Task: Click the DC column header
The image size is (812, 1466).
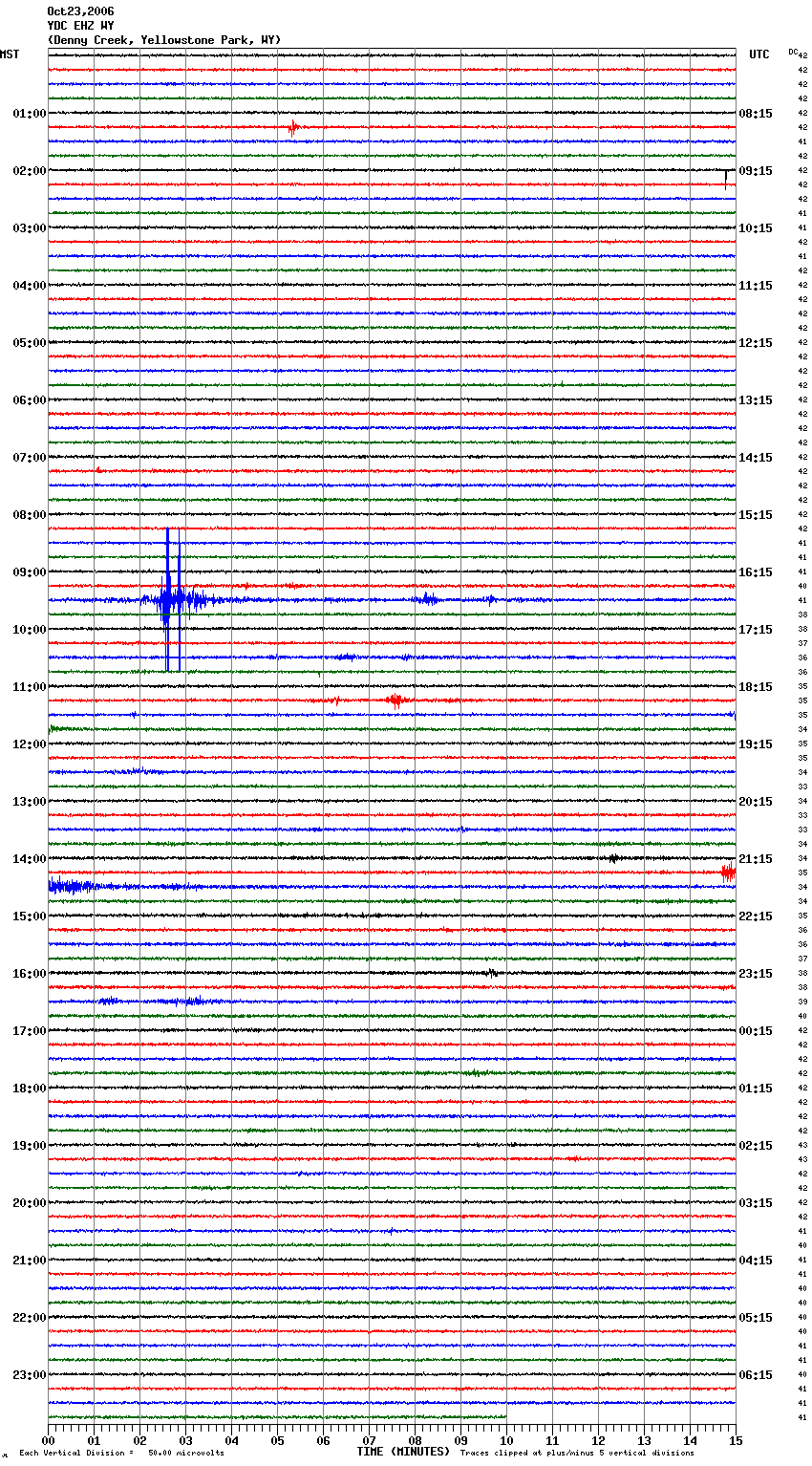Action: tap(793, 52)
